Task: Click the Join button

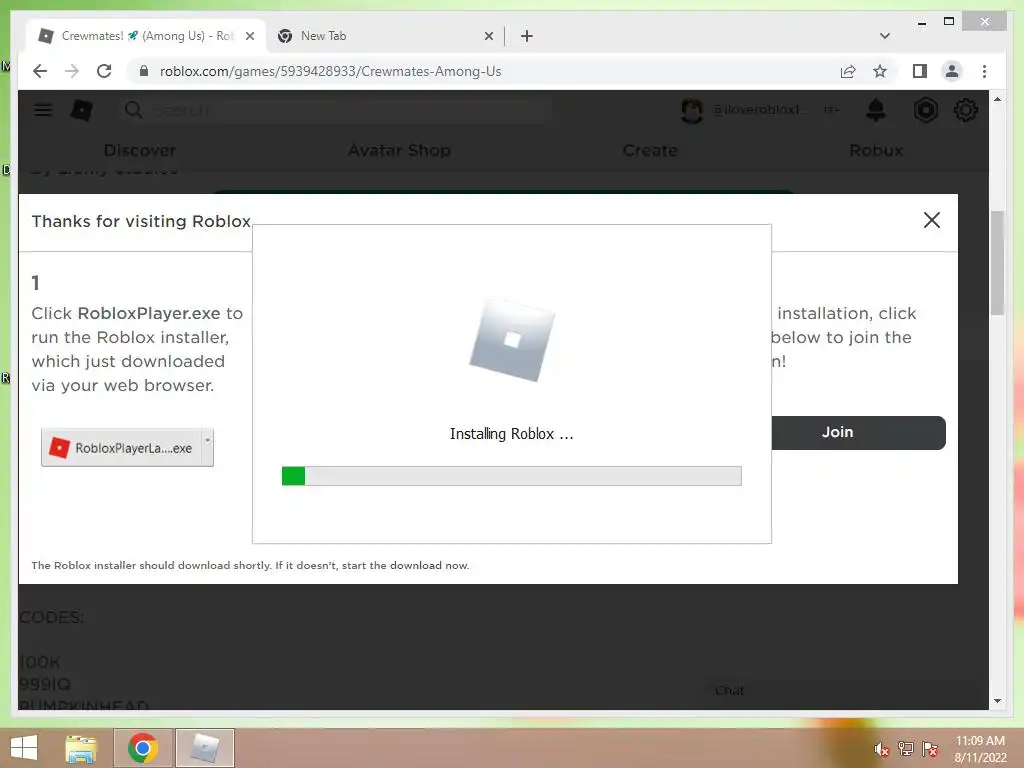Action: pos(859,432)
